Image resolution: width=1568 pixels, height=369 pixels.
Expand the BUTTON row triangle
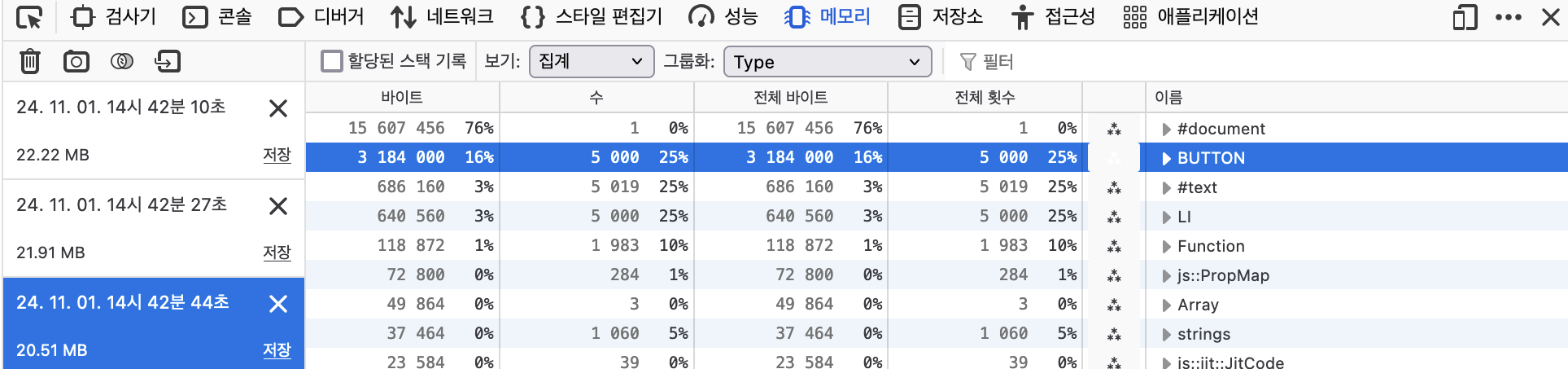1166,158
